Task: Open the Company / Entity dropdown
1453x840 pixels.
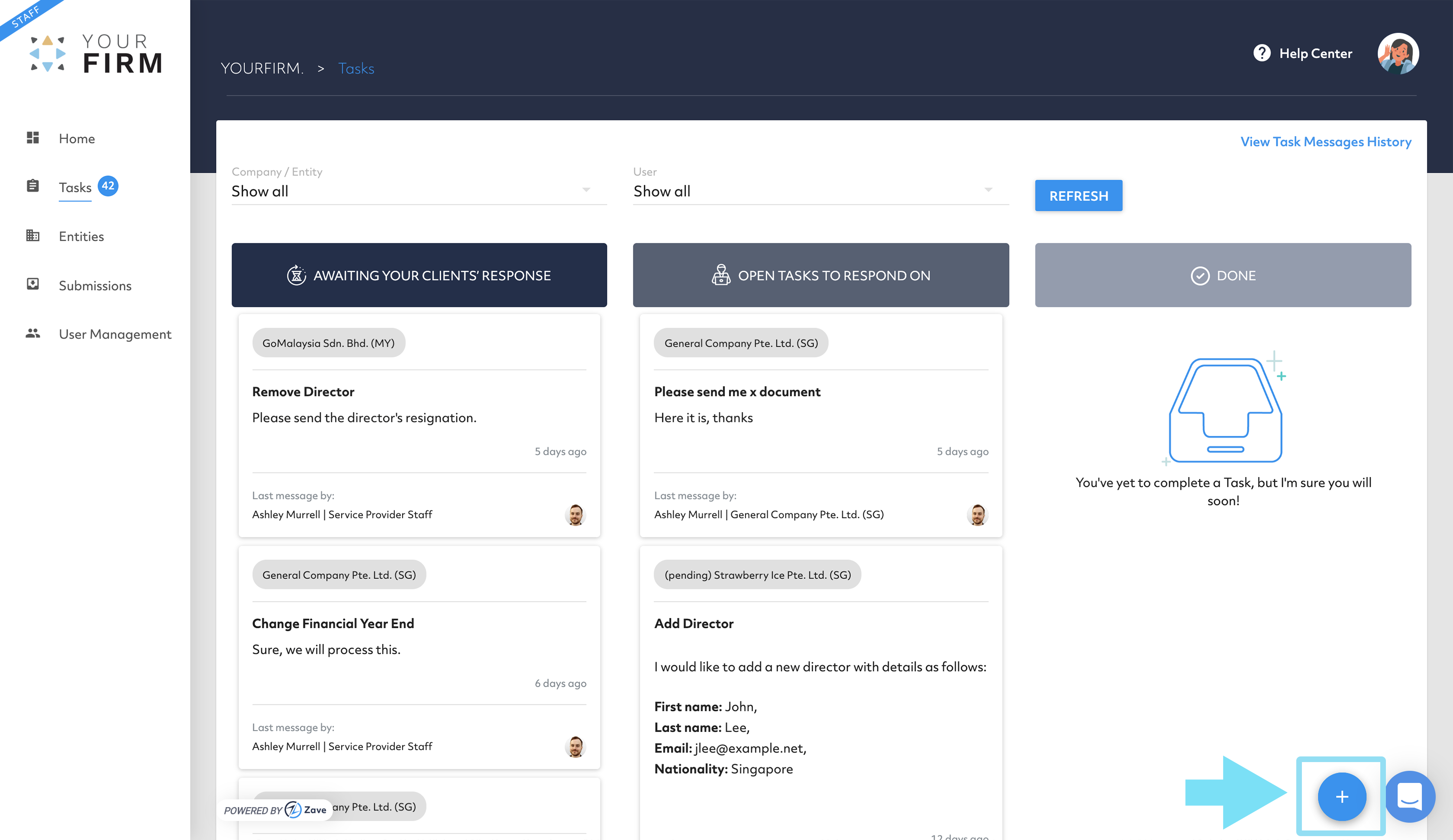Action: [x=419, y=191]
